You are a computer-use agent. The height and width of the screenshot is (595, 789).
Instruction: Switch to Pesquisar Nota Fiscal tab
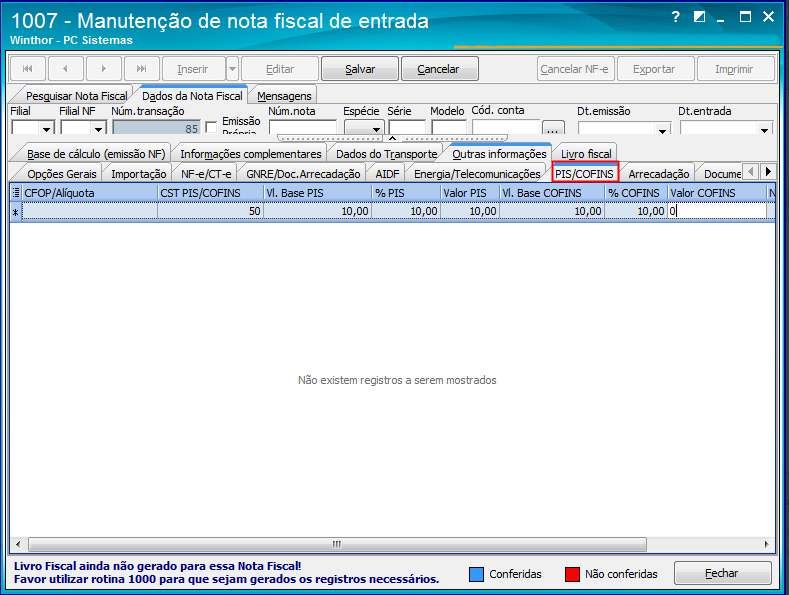[76, 96]
